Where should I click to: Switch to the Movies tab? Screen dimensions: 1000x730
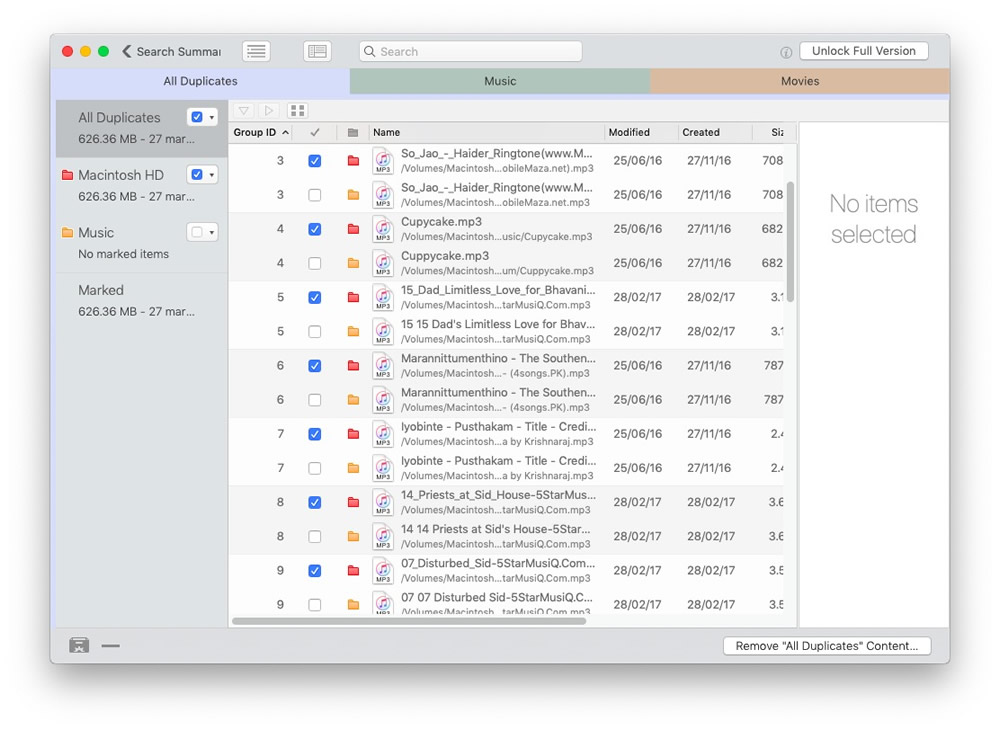[x=799, y=81]
